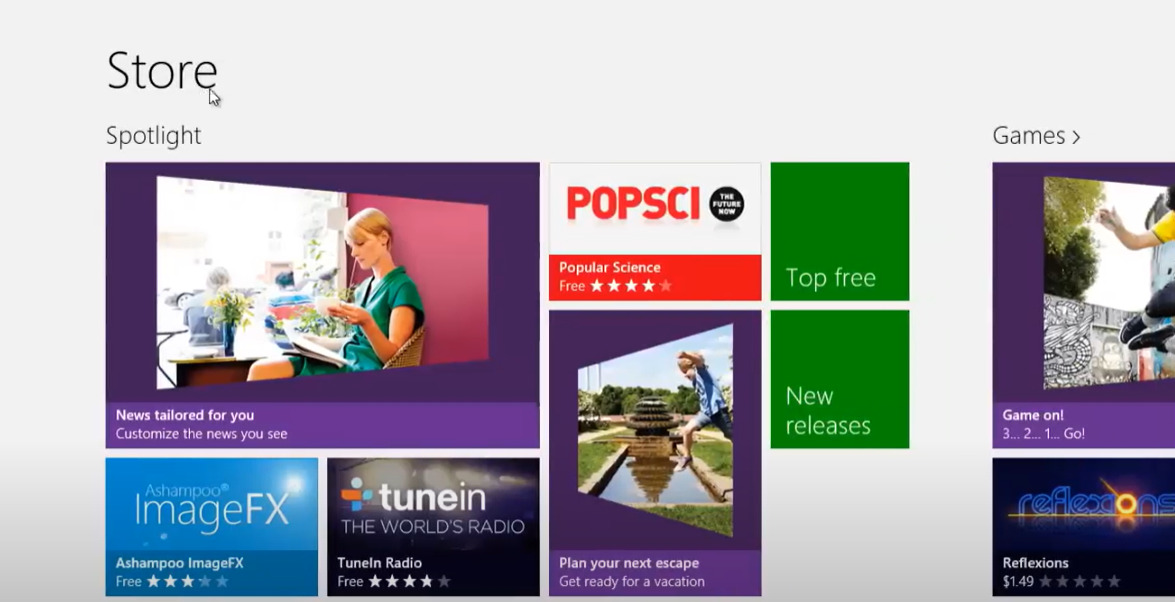This screenshot has height=602, width=1175.
Task: Open the Game on! spotlight tile
Action: point(1084,305)
